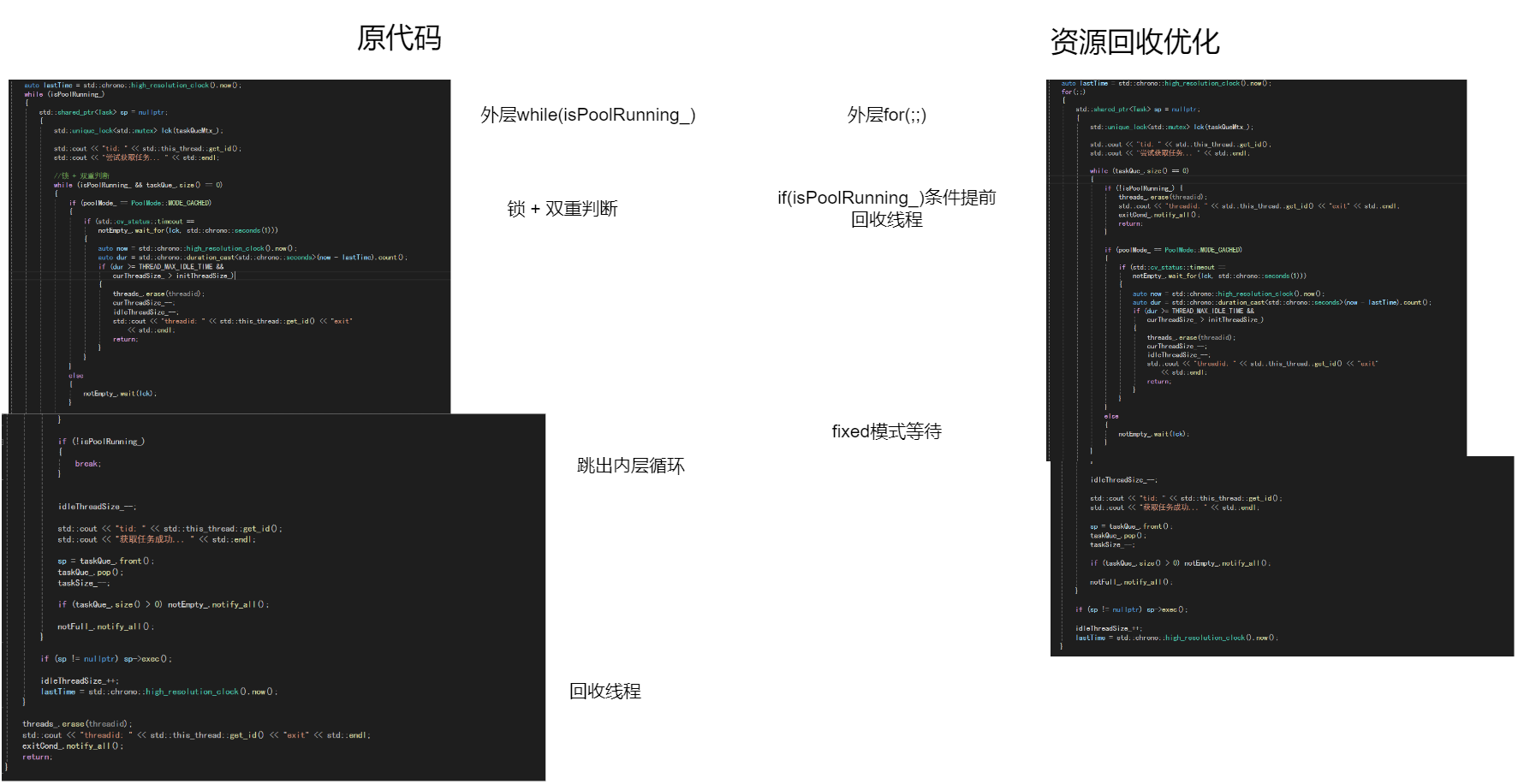Click the standalone 回收线程 label near the bottom
The width and height of the screenshot is (1518, 784).
[x=605, y=692]
